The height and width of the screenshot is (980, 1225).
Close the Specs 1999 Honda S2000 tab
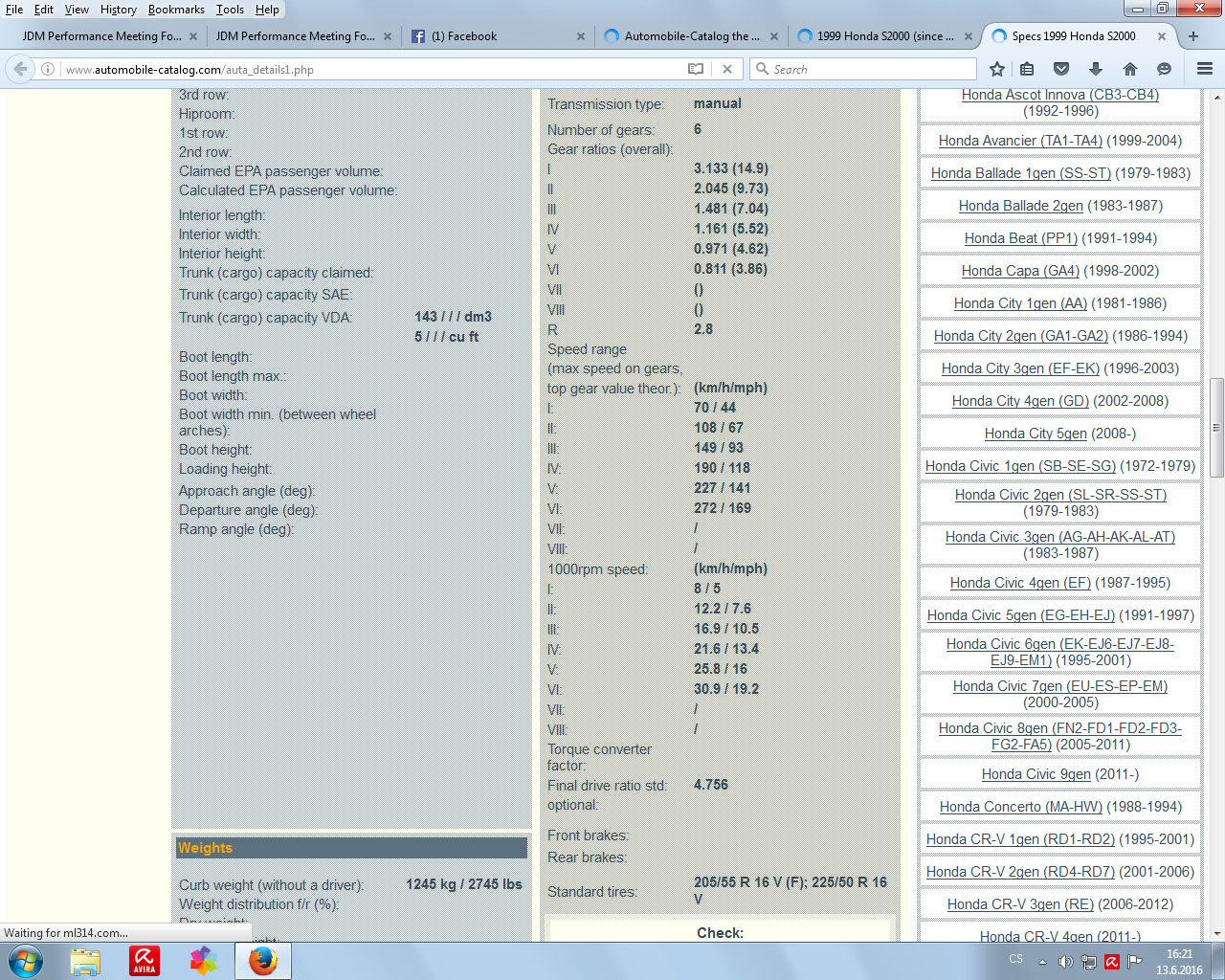[x=1162, y=36]
